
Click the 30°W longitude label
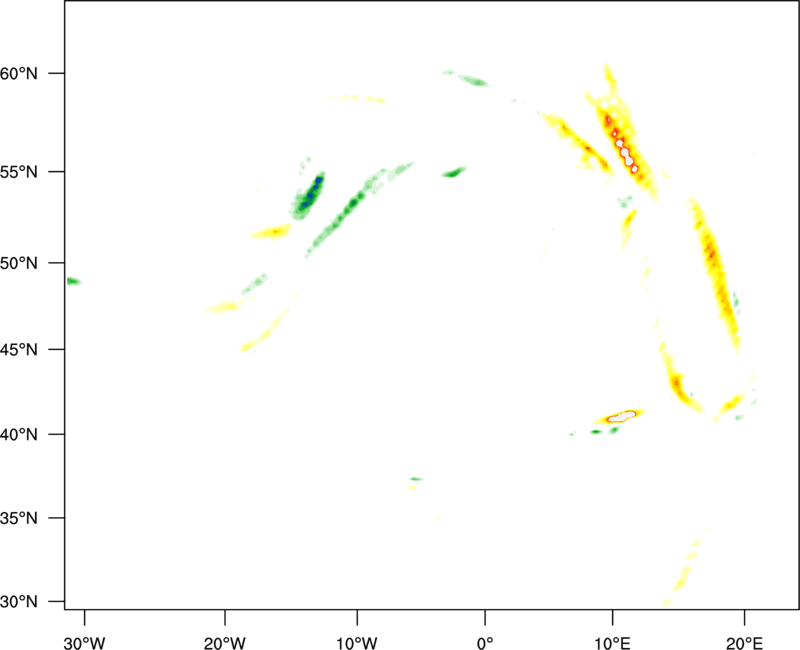point(84,643)
